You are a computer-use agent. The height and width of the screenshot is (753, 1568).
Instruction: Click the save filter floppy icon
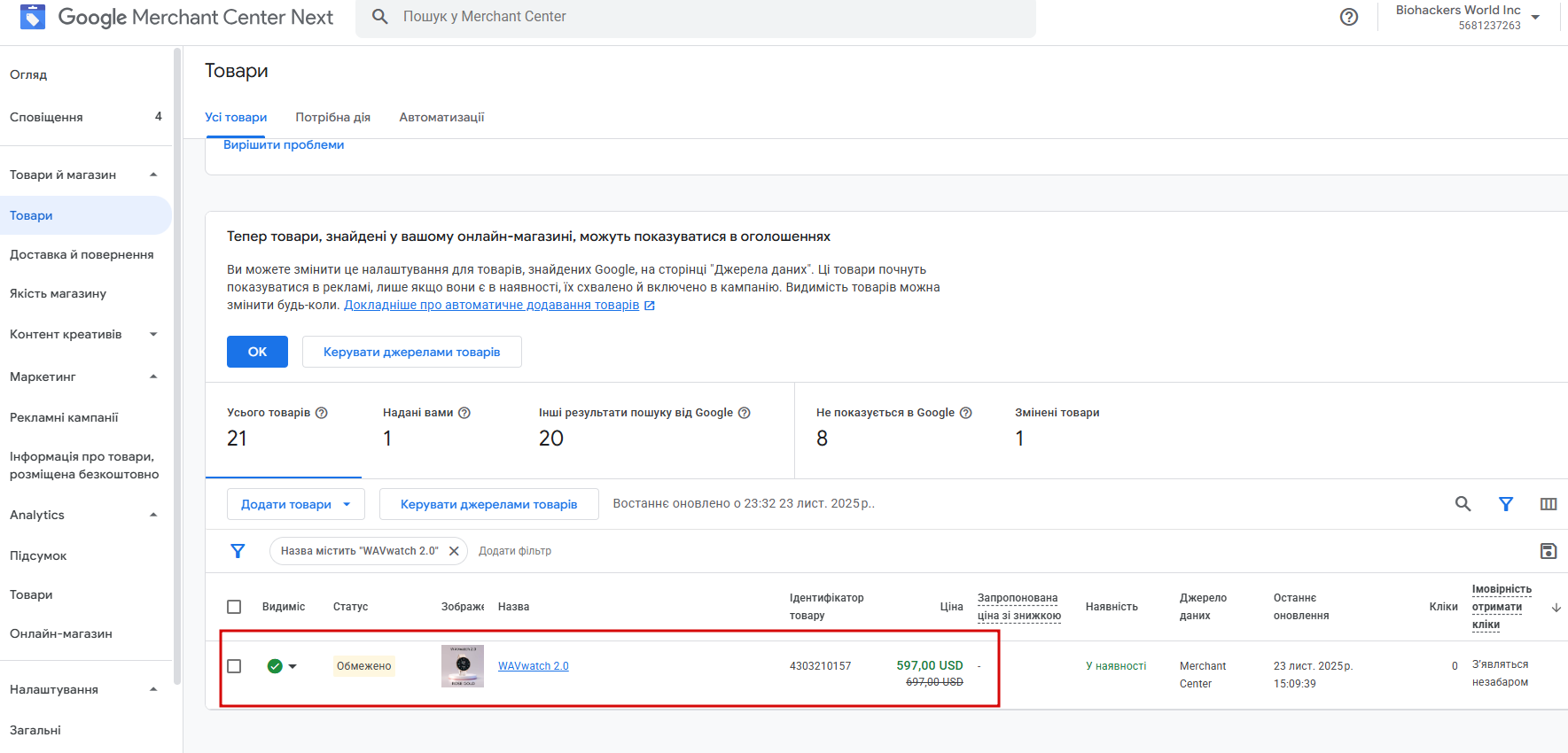click(1548, 551)
